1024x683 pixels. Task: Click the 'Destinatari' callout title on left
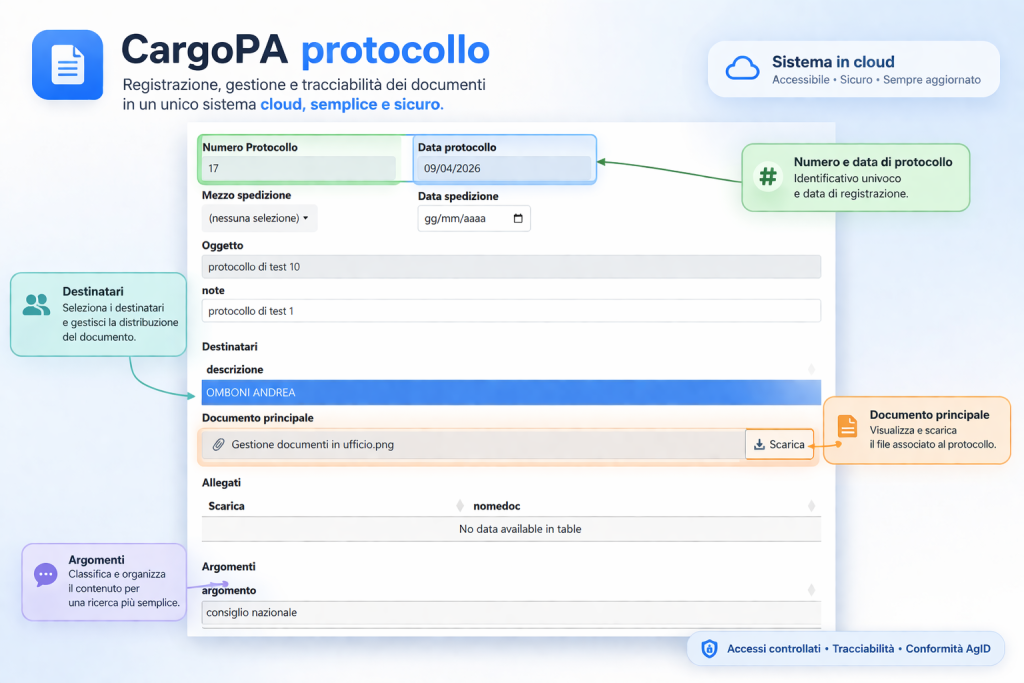pos(93,291)
